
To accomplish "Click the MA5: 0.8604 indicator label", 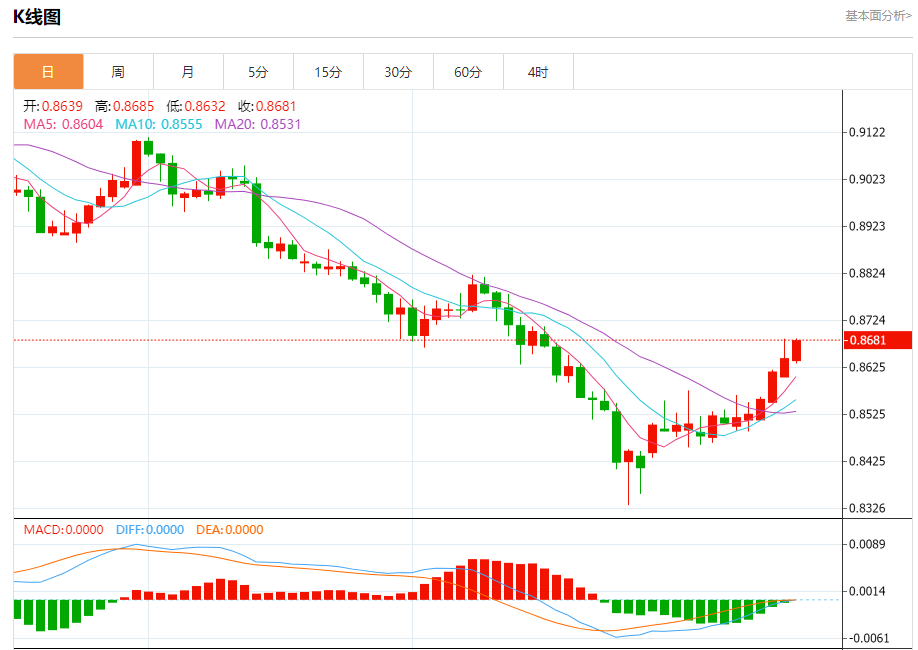I will 63,124.
